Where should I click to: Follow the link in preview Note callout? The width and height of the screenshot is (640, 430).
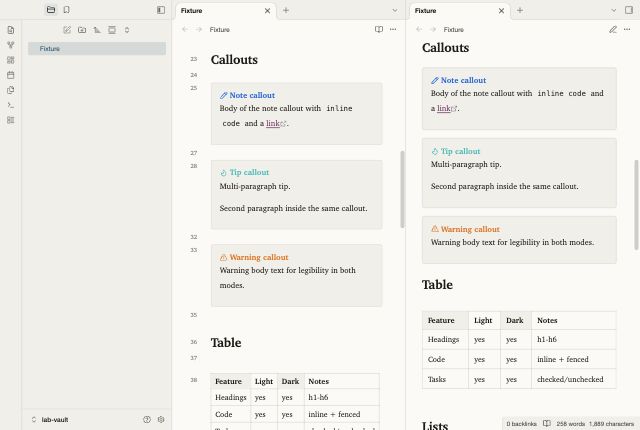click(x=444, y=109)
